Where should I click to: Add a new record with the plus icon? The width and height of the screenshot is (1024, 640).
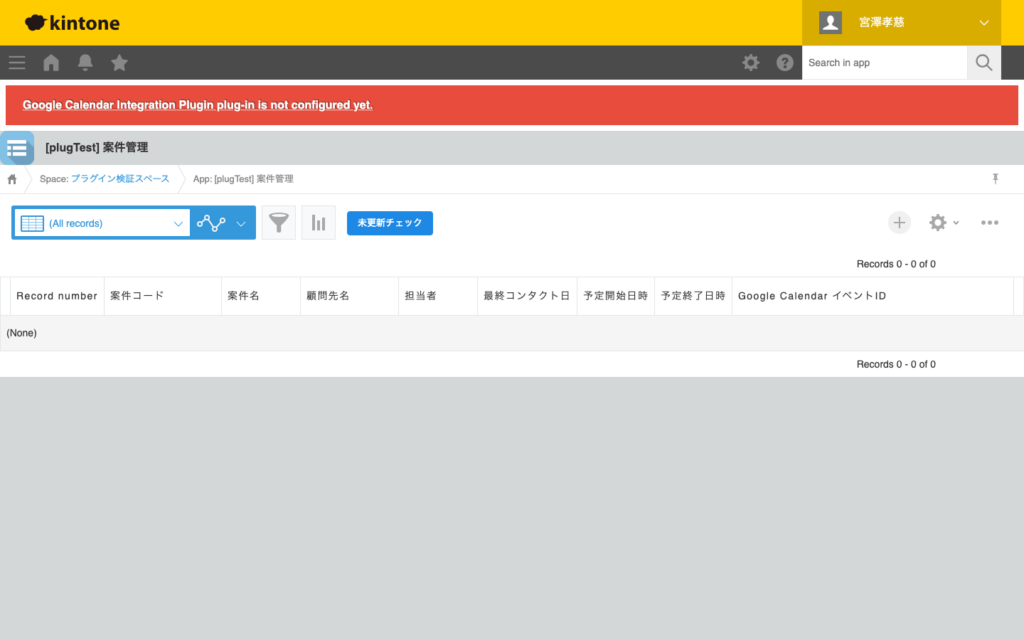[899, 223]
